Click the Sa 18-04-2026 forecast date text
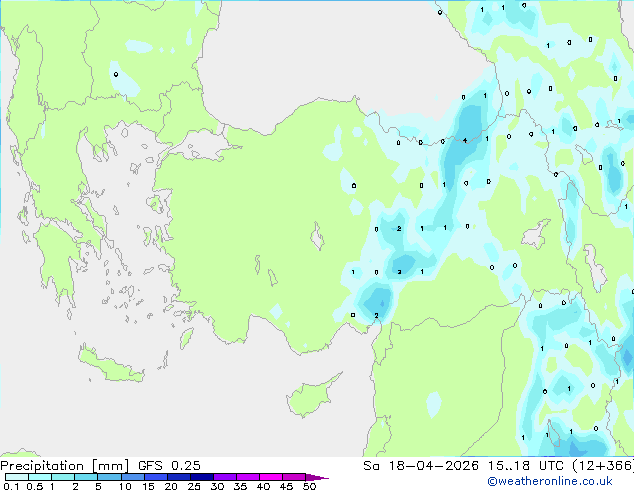The height and width of the screenshot is (490, 634). (x=421, y=465)
